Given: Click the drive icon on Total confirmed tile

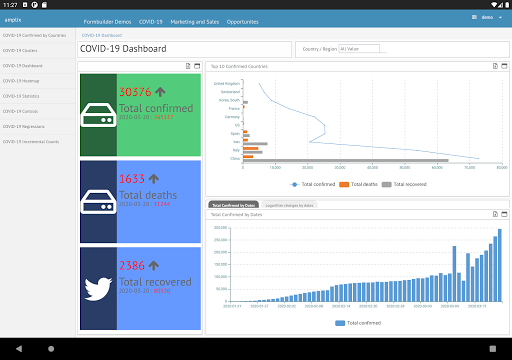Looking at the screenshot, I should [98, 115].
